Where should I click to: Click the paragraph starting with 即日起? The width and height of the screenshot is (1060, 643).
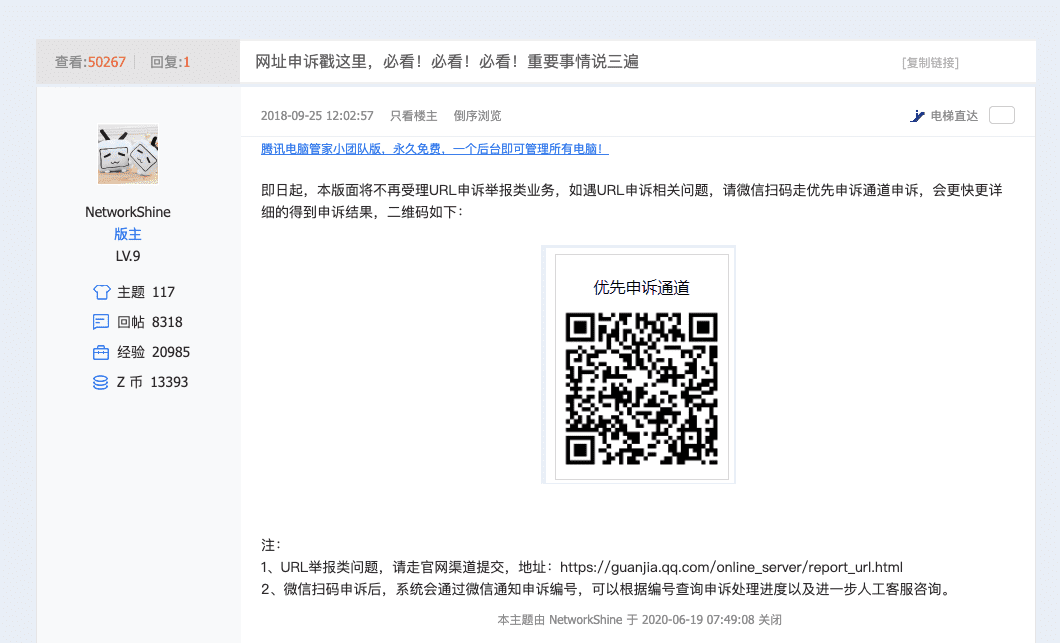pos(631,201)
